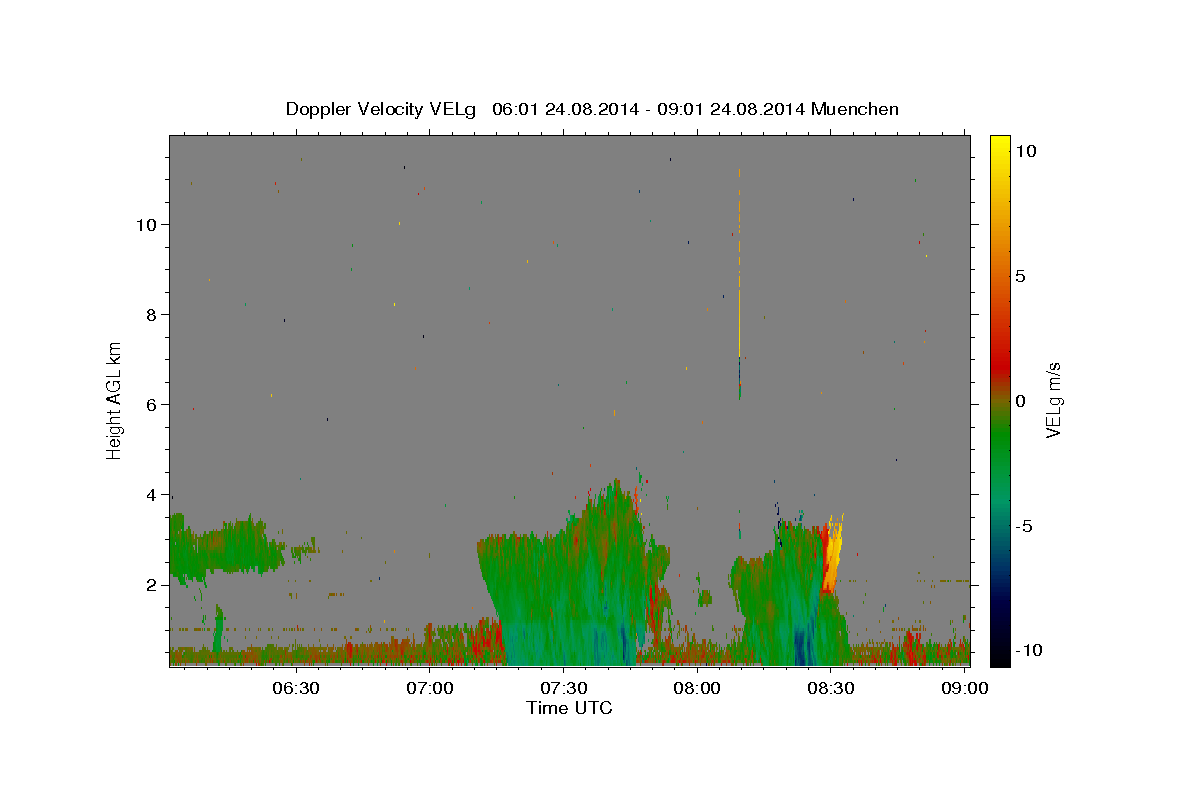Click the 09:00 time tick label
The height and width of the screenshot is (800, 1200).
coord(963,688)
